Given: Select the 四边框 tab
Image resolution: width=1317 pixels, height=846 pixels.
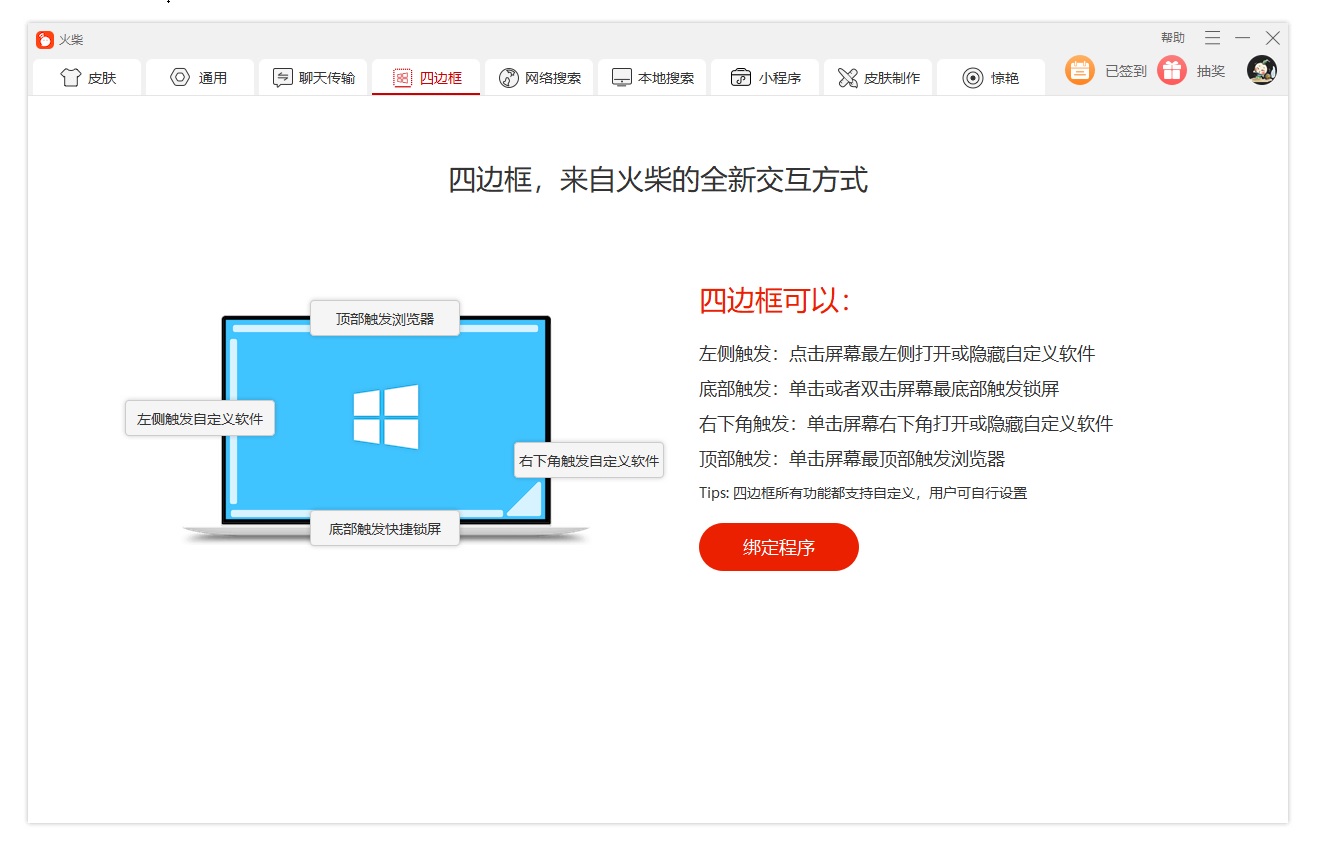Looking at the screenshot, I should click(x=425, y=76).
